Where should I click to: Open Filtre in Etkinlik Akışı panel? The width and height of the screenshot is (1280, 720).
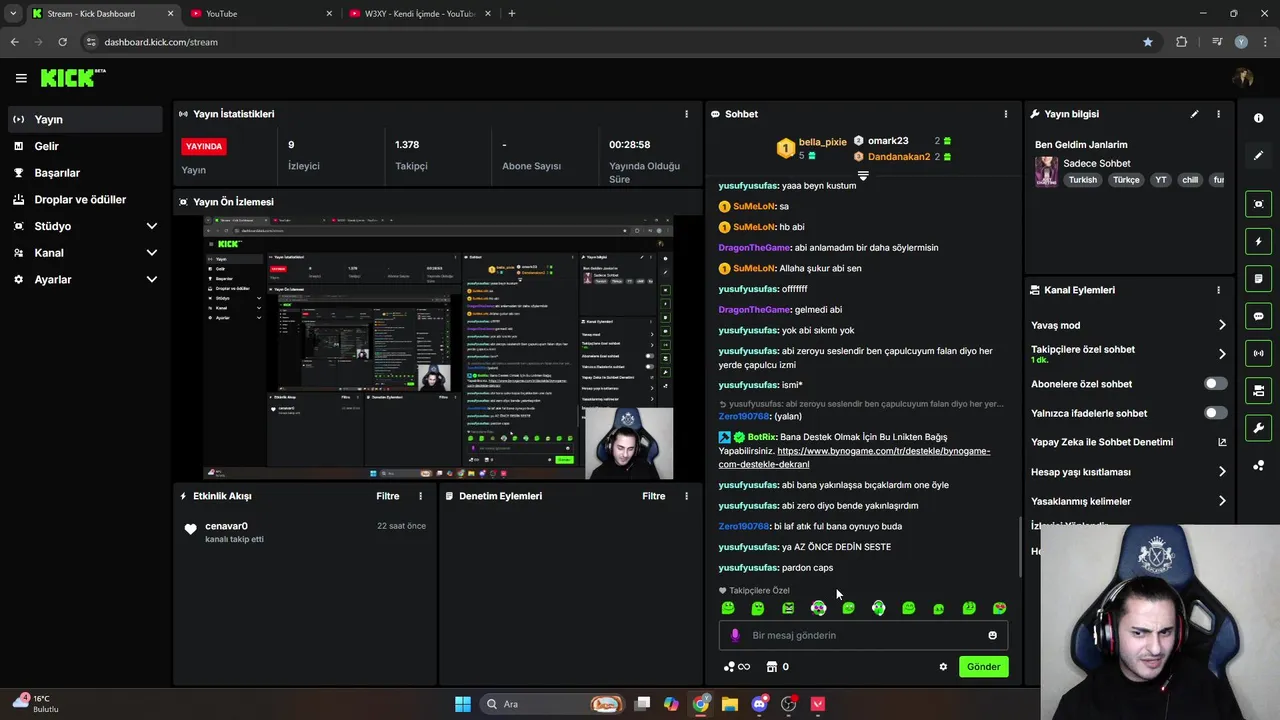coord(388,496)
